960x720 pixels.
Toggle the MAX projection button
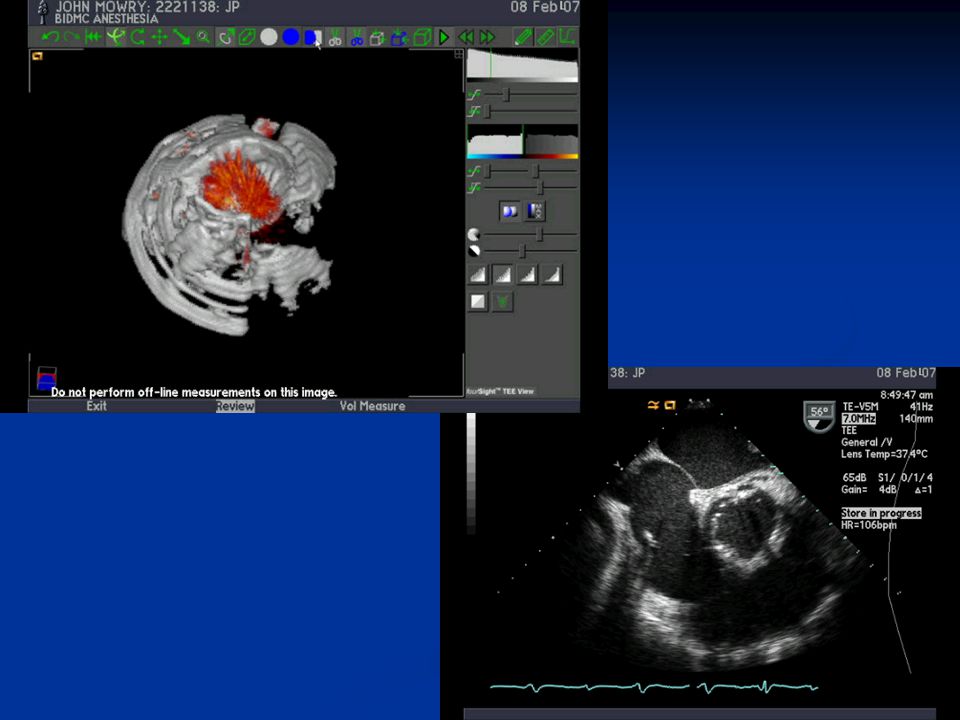tap(535, 211)
